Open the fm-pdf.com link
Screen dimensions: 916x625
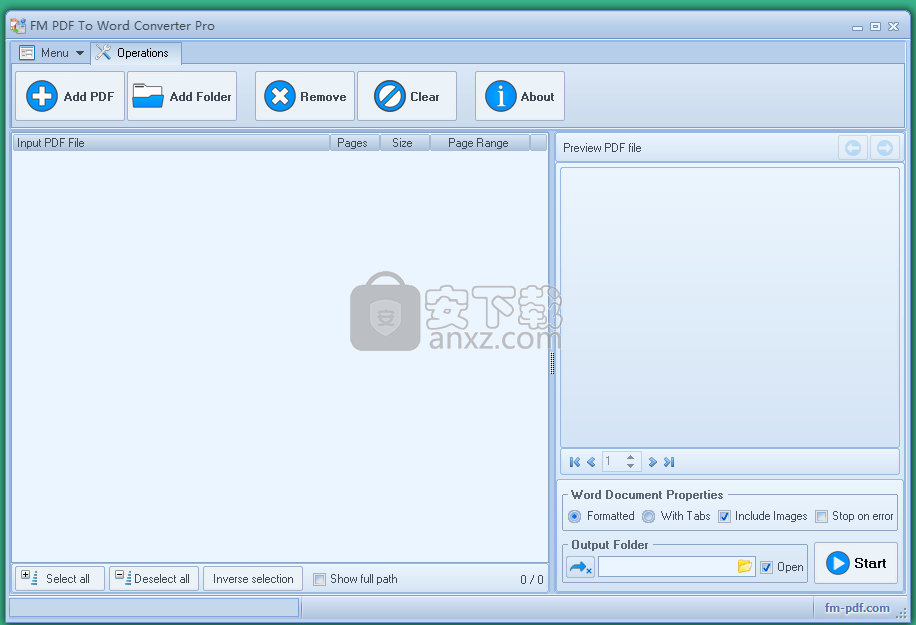click(857, 608)
